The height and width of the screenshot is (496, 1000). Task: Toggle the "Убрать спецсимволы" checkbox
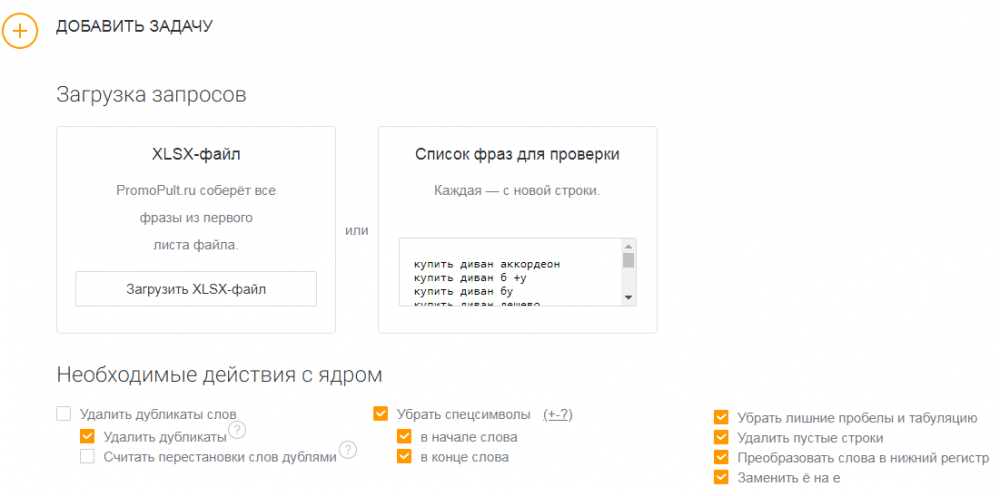[380, 414]
